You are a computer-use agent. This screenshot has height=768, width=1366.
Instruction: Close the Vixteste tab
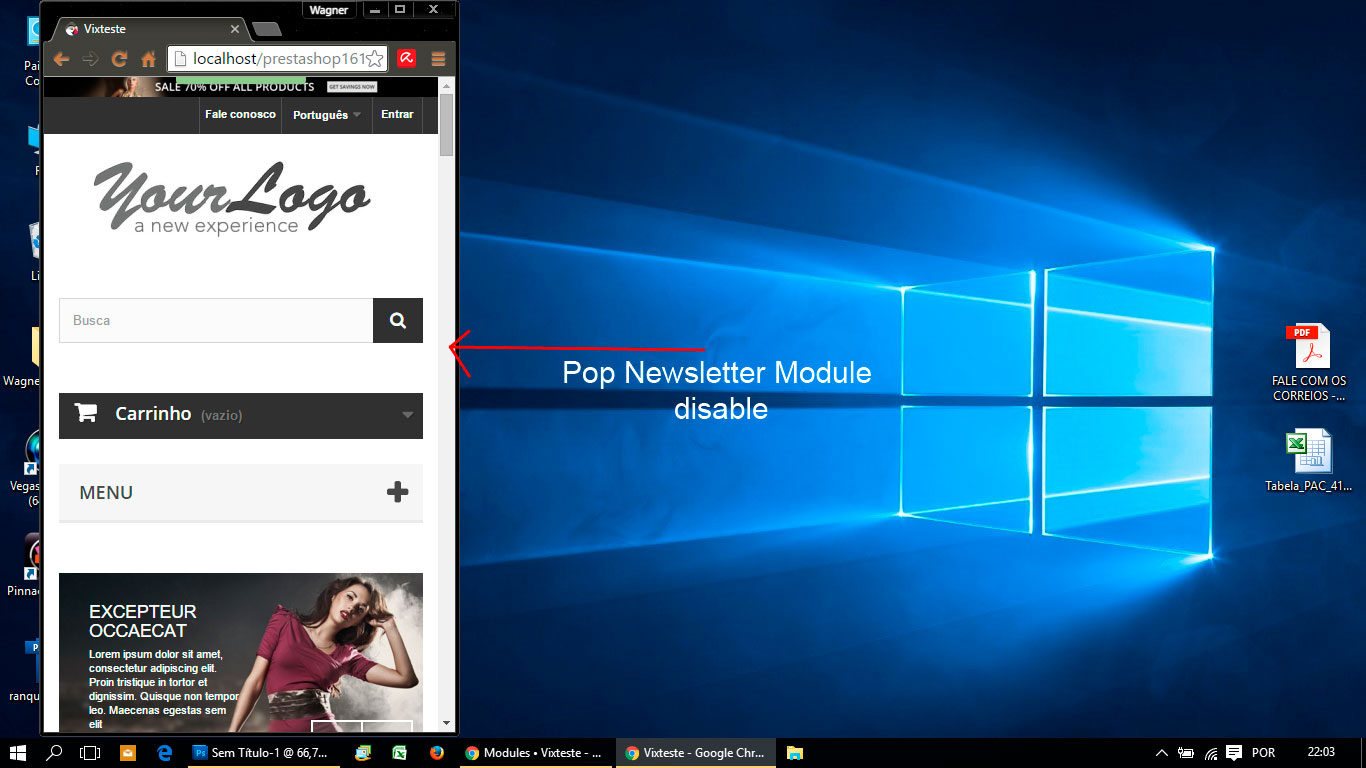(x=236, y=29)
